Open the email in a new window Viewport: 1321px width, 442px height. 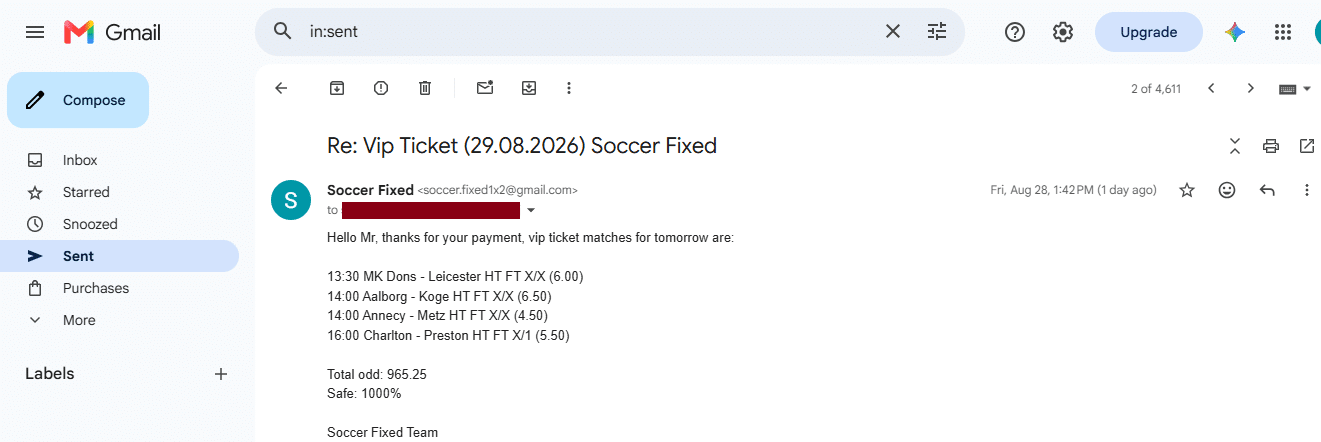[1307, 146]
